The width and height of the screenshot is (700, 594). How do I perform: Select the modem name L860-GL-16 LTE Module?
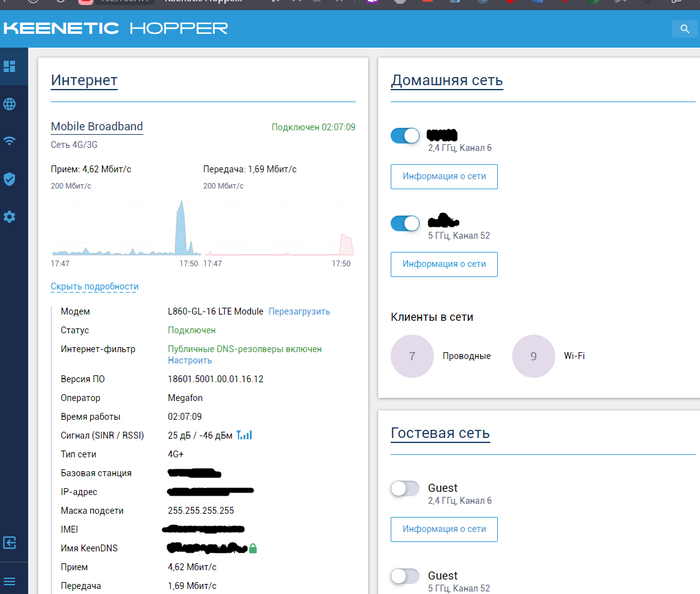point(216,312)
